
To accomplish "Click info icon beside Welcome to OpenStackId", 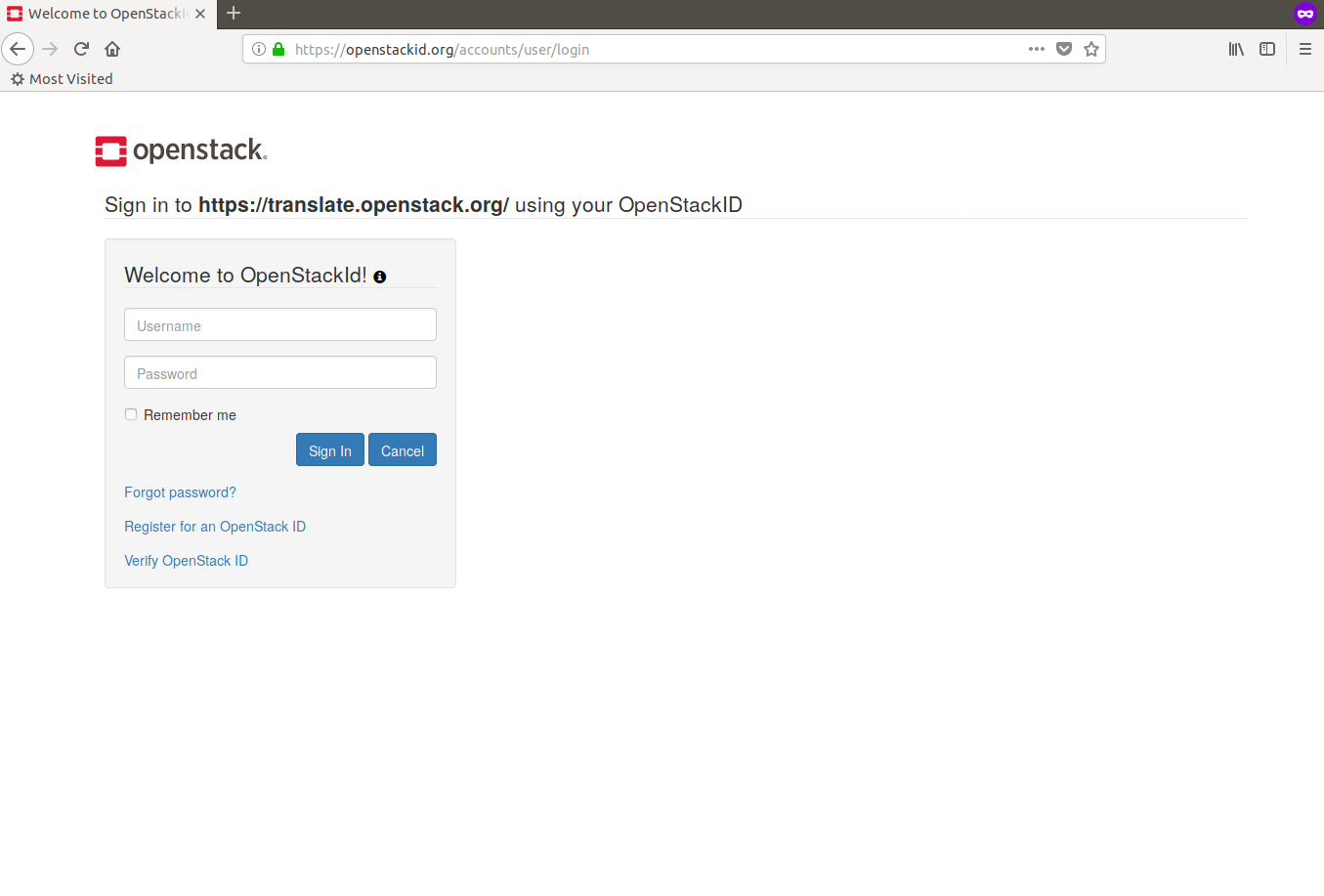I will [x=380, y=277].
